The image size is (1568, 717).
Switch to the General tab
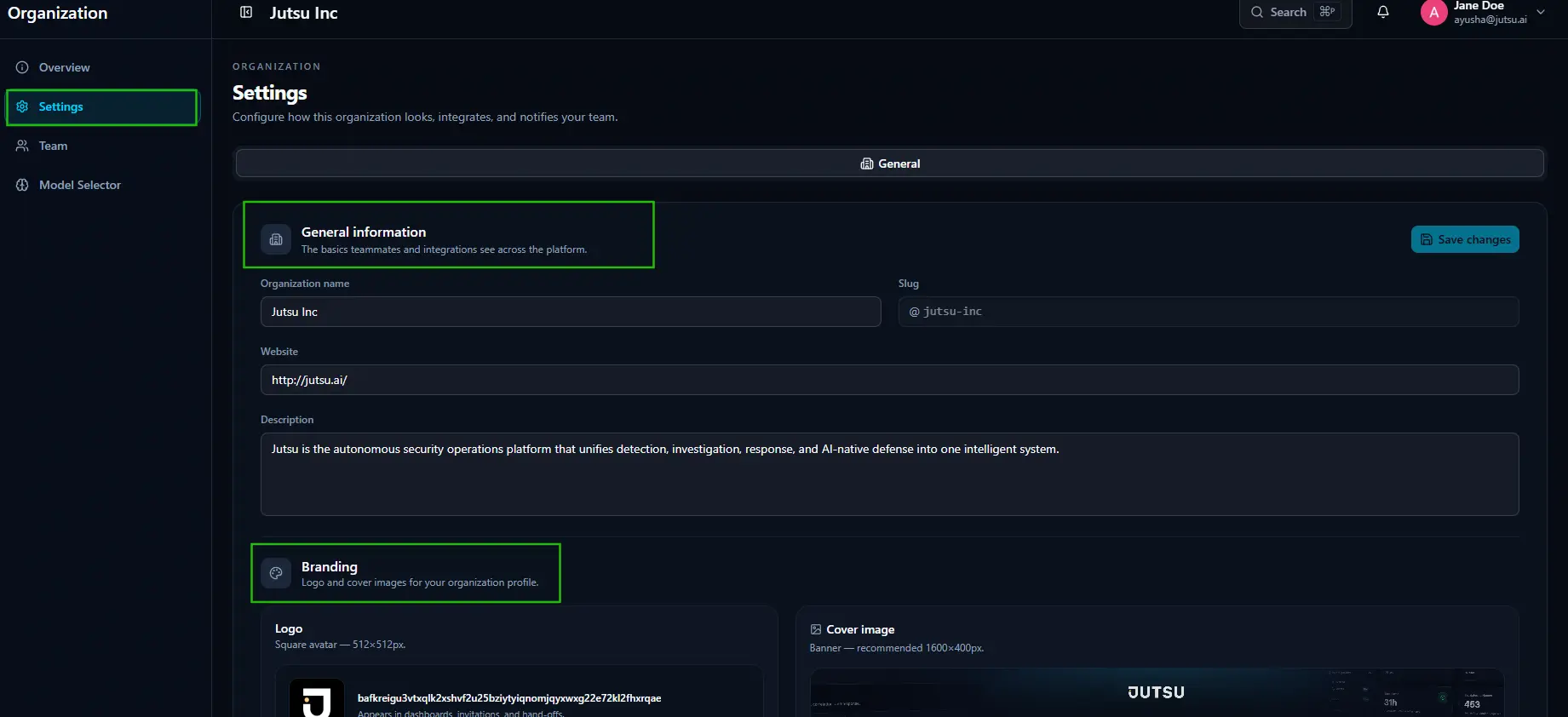[890, 163]
